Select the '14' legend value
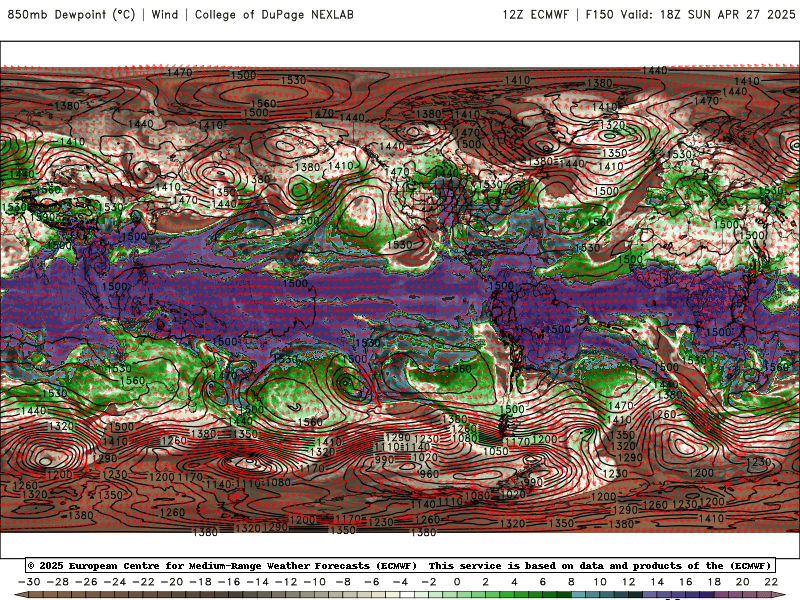The width and height of the screenshot is (800, 600). point(657,582)
